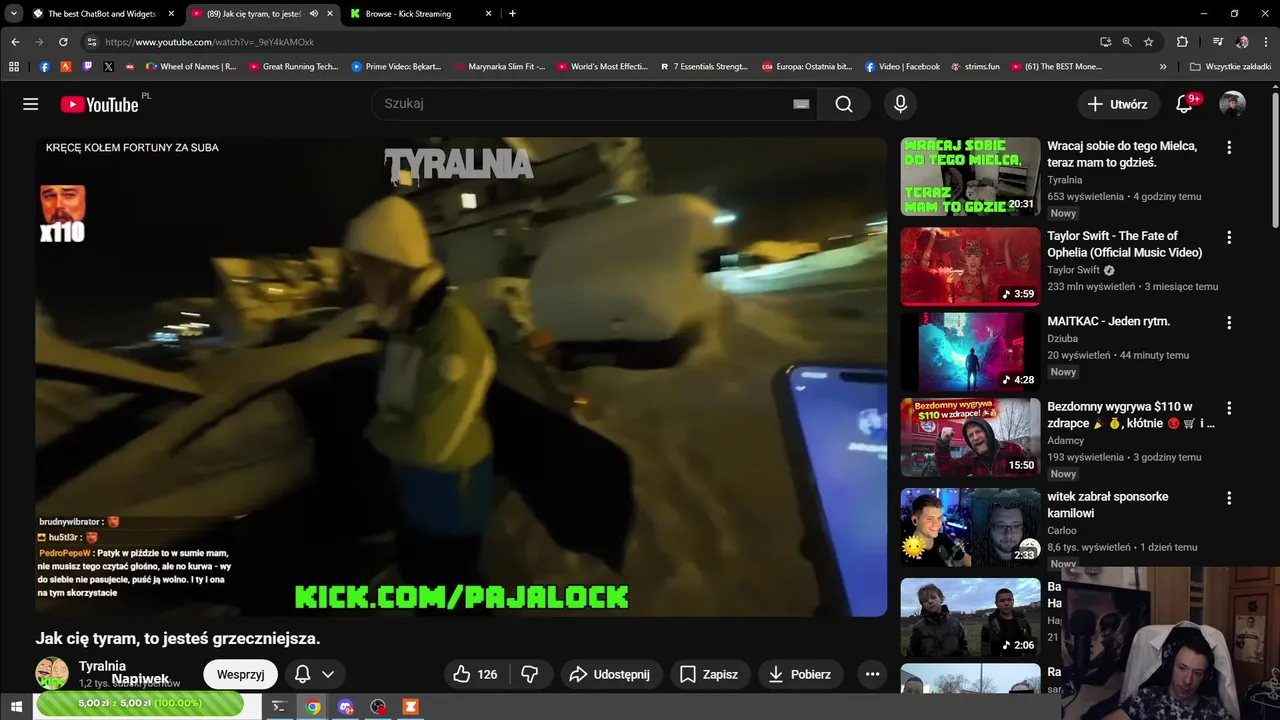The image size is (1280, 720).
Task: Expand the Chrome tab search dropdown
Action: click(14, 14)
